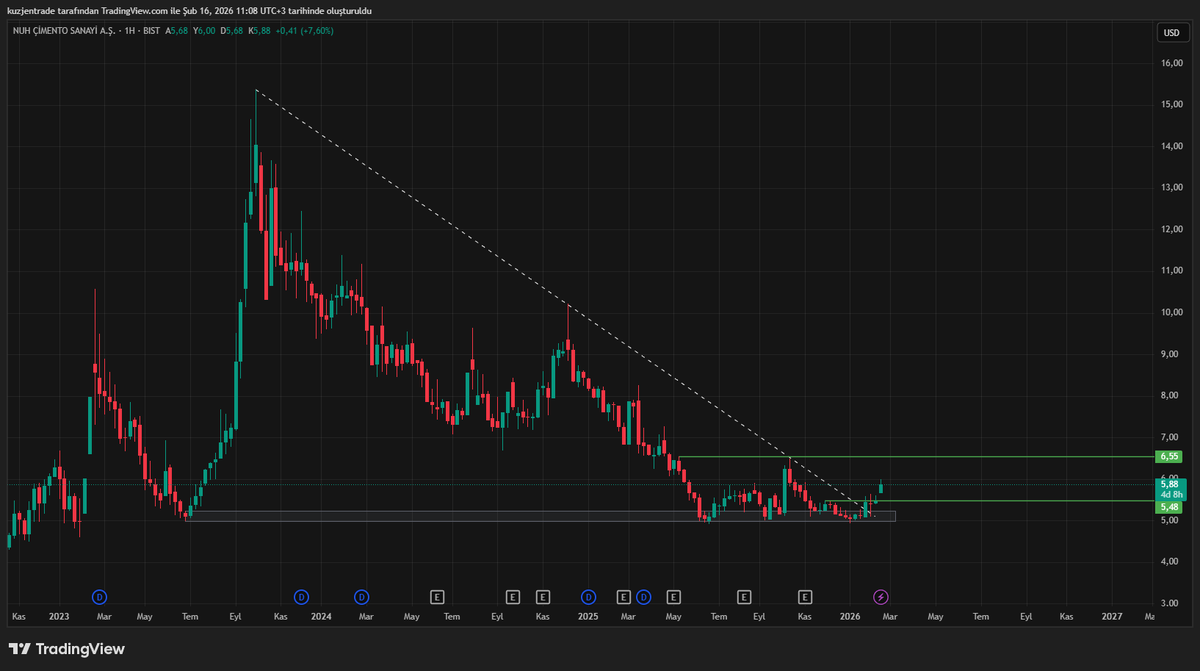Click the 5,88 current price label
Image resolution: width=1200 pixels, height=671 pixels.
[x=1171, y=484]
